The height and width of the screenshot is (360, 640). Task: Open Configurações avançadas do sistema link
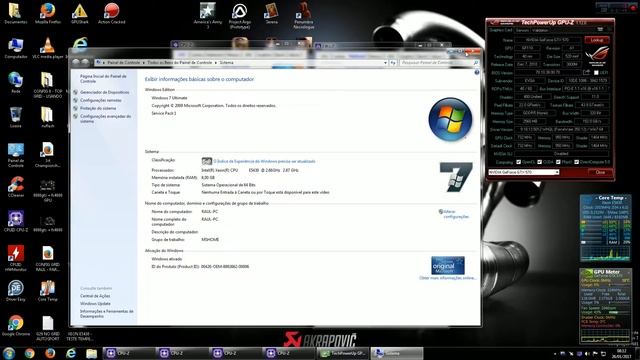tap(105, 119)
